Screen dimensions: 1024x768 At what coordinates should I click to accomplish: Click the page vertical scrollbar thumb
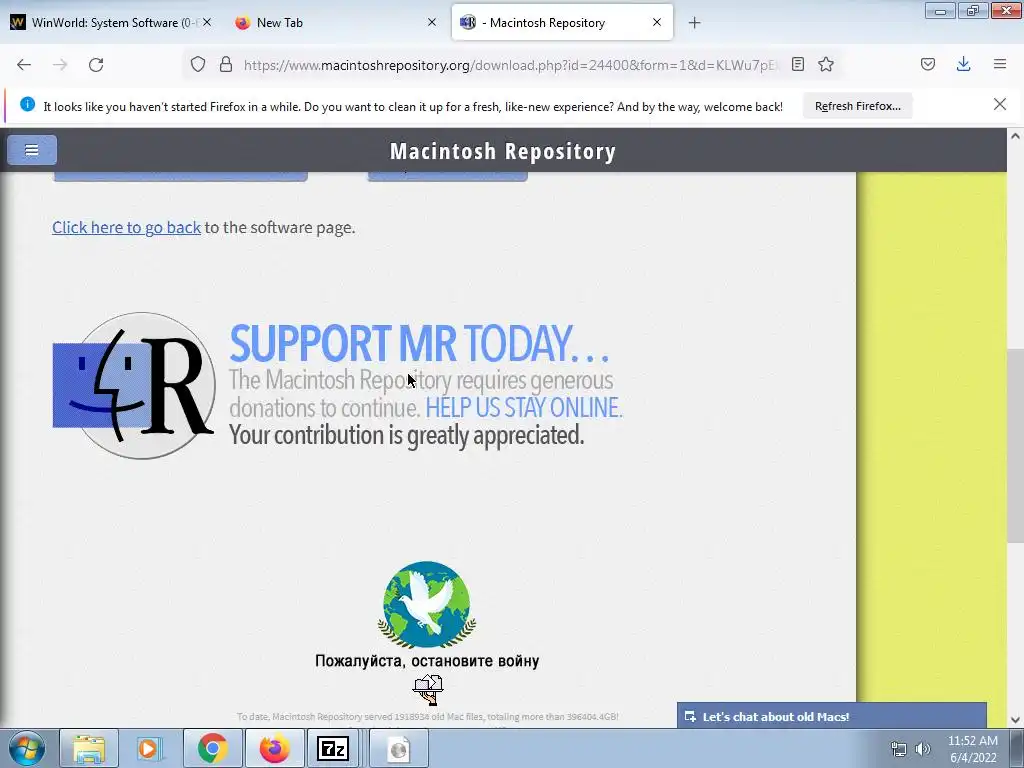pyautogui.click(x=1015, y=445)
